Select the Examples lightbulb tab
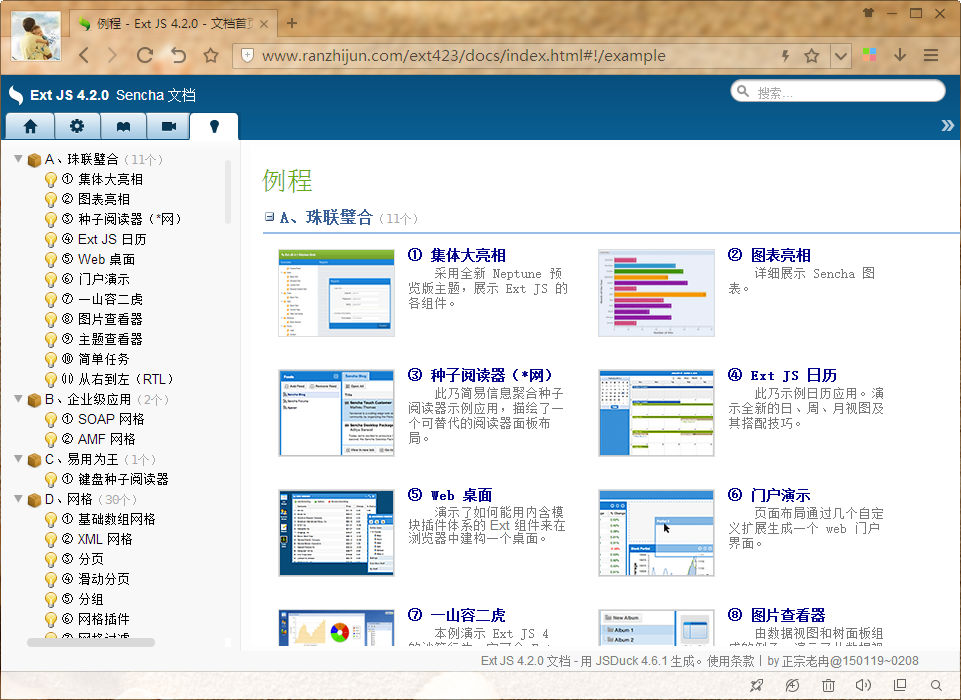 (x=214, y=126)
